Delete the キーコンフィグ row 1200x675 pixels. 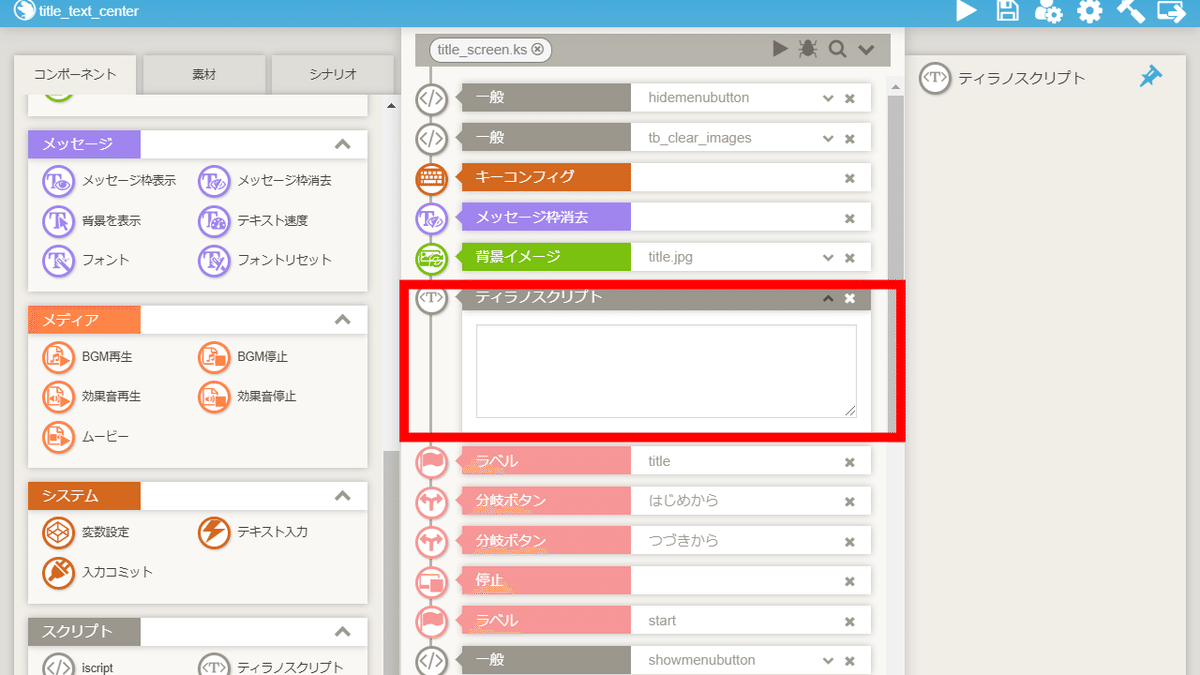pos(850,178)
